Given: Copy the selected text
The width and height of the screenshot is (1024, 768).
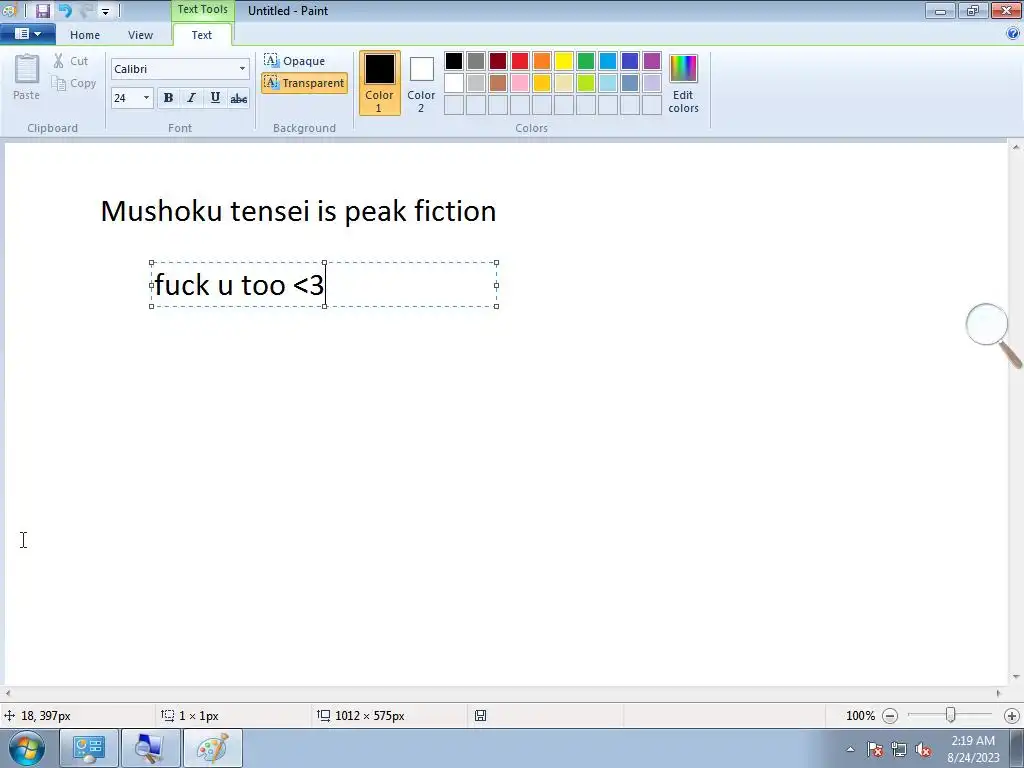Looking at the screenshot, I should (74, 83).
